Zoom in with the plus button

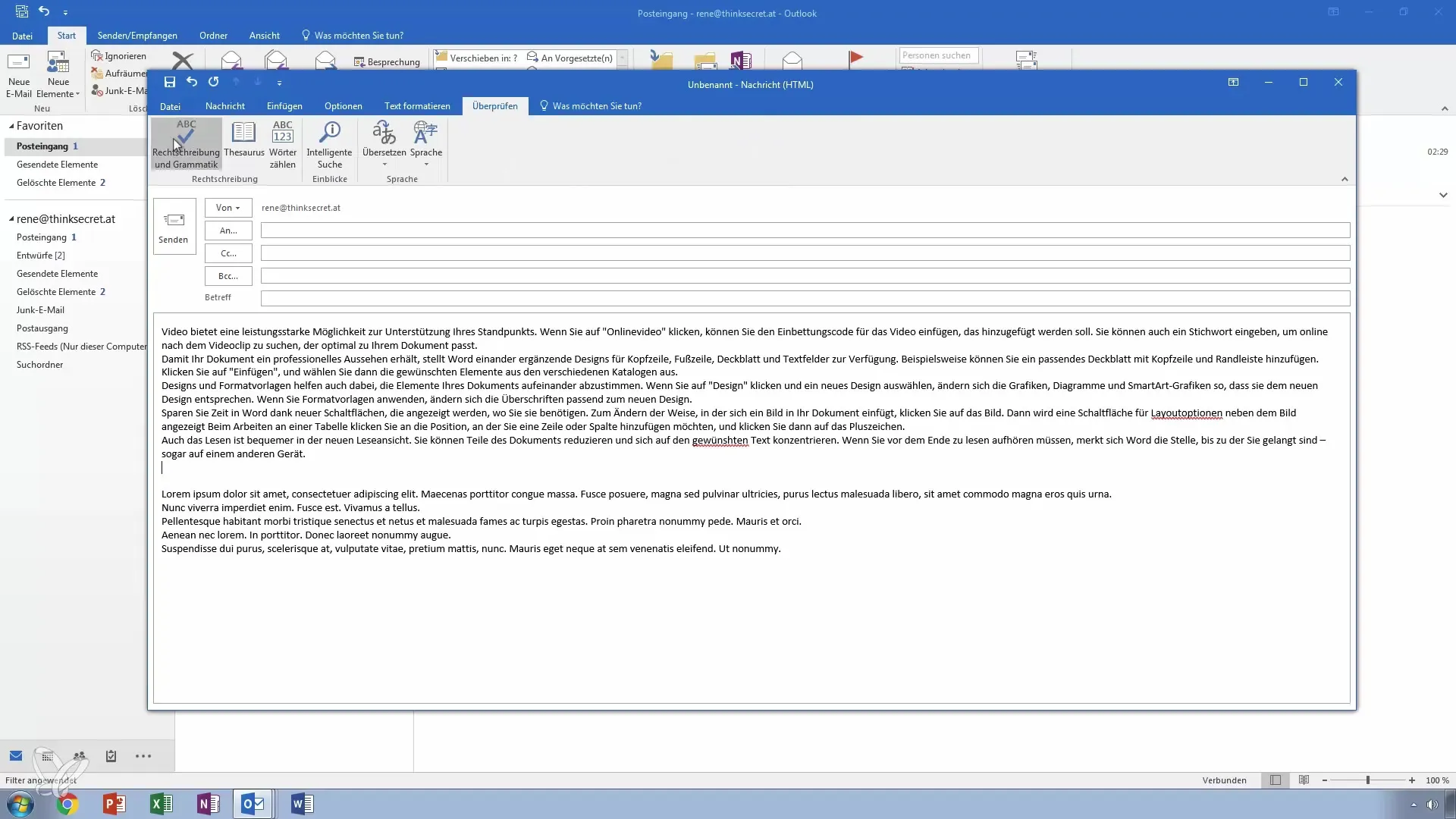(1412, 780)
